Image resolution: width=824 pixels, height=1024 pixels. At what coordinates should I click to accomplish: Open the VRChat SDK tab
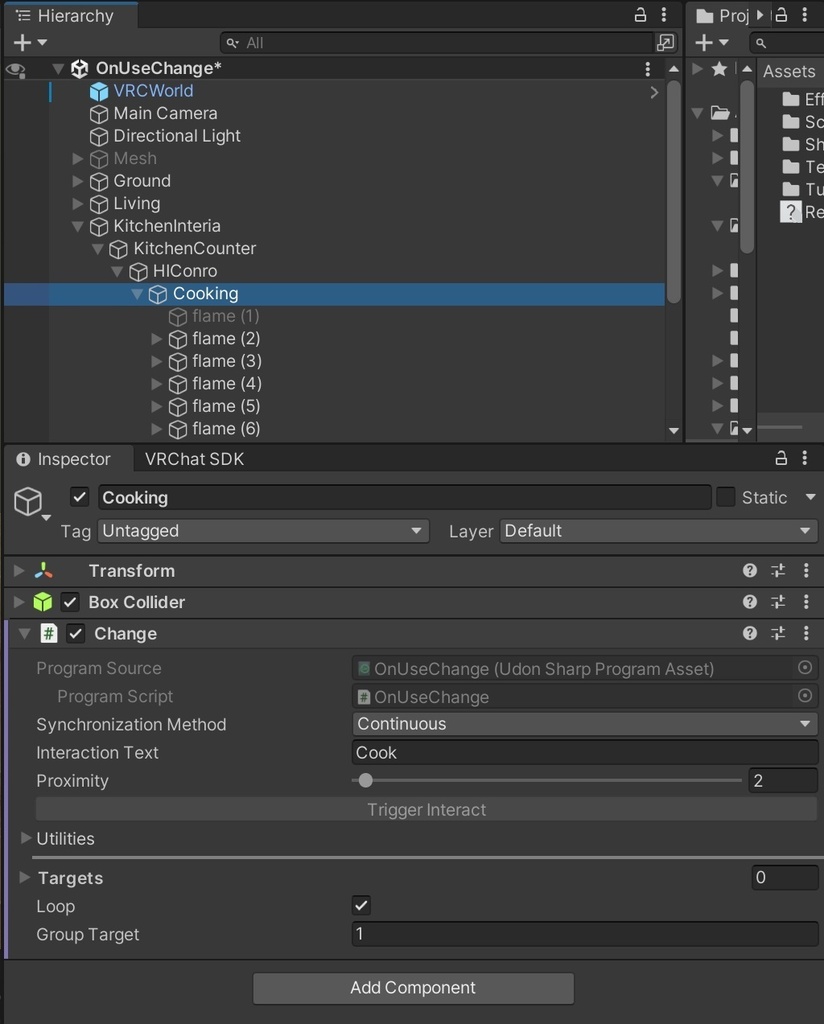click(x=195, y=459)
